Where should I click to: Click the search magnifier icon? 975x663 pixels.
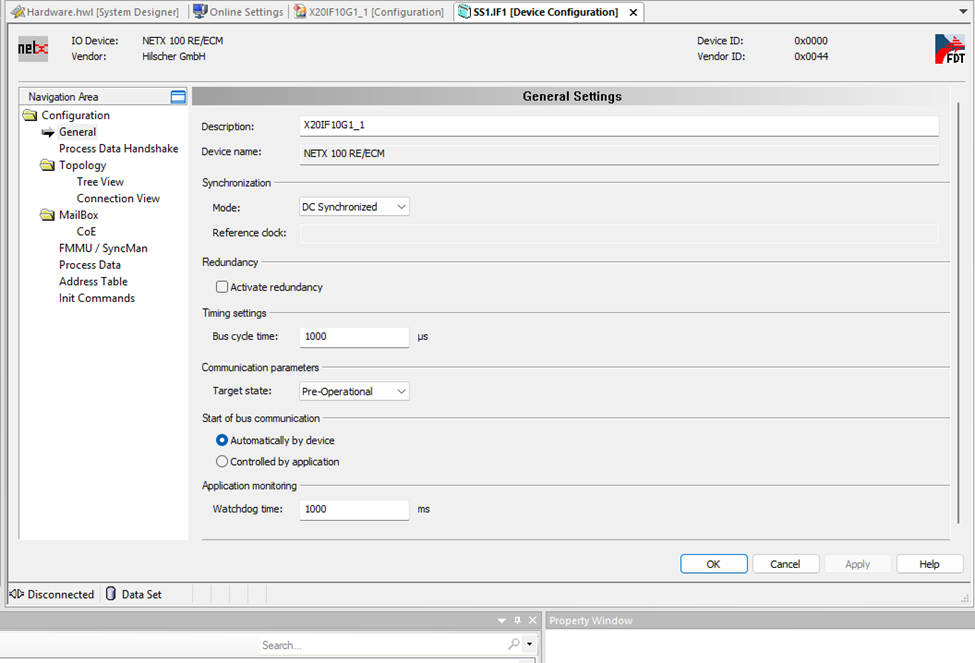514,644
